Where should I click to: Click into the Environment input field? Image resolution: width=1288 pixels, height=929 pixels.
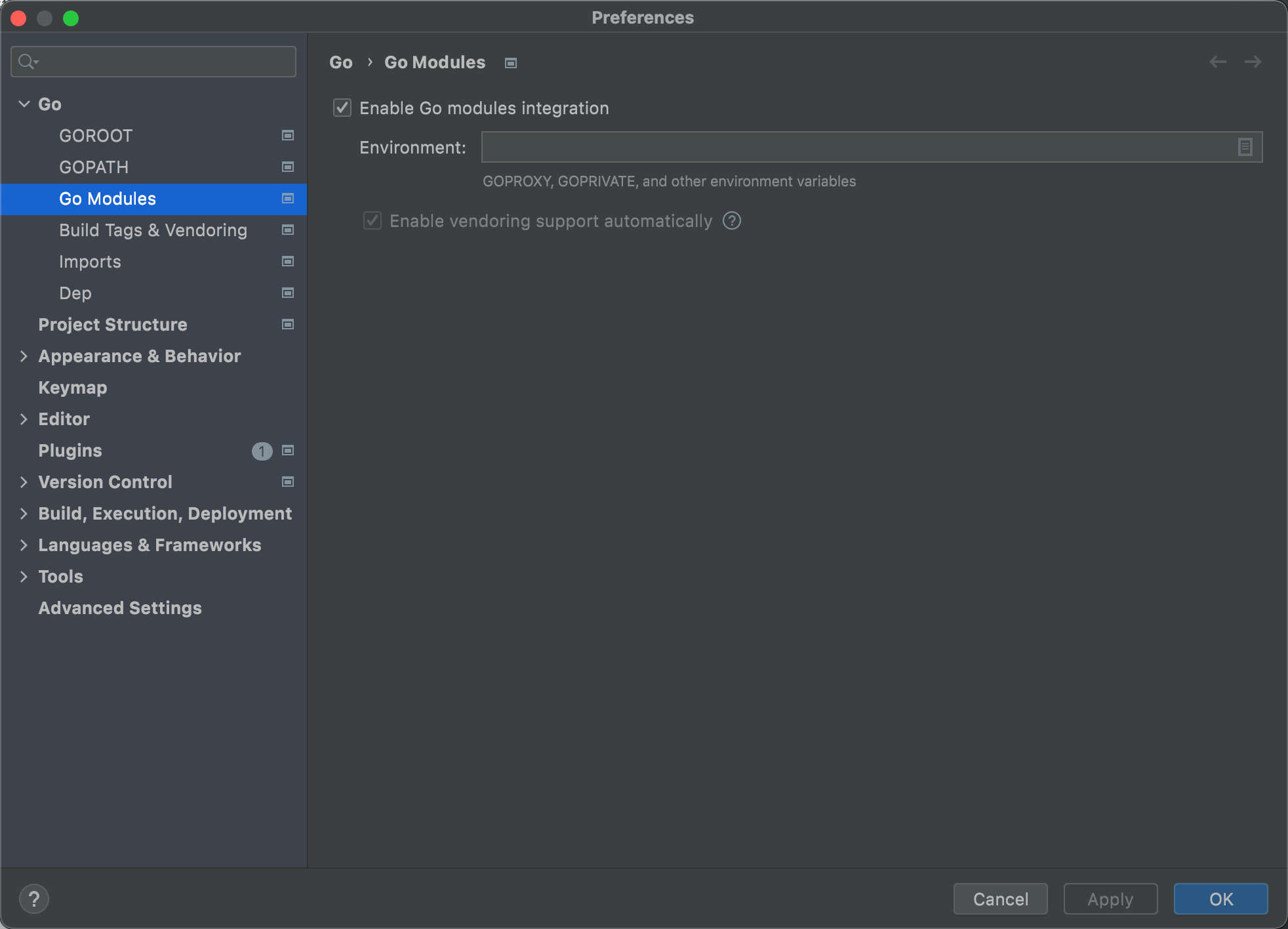click(x=853, y=147)
